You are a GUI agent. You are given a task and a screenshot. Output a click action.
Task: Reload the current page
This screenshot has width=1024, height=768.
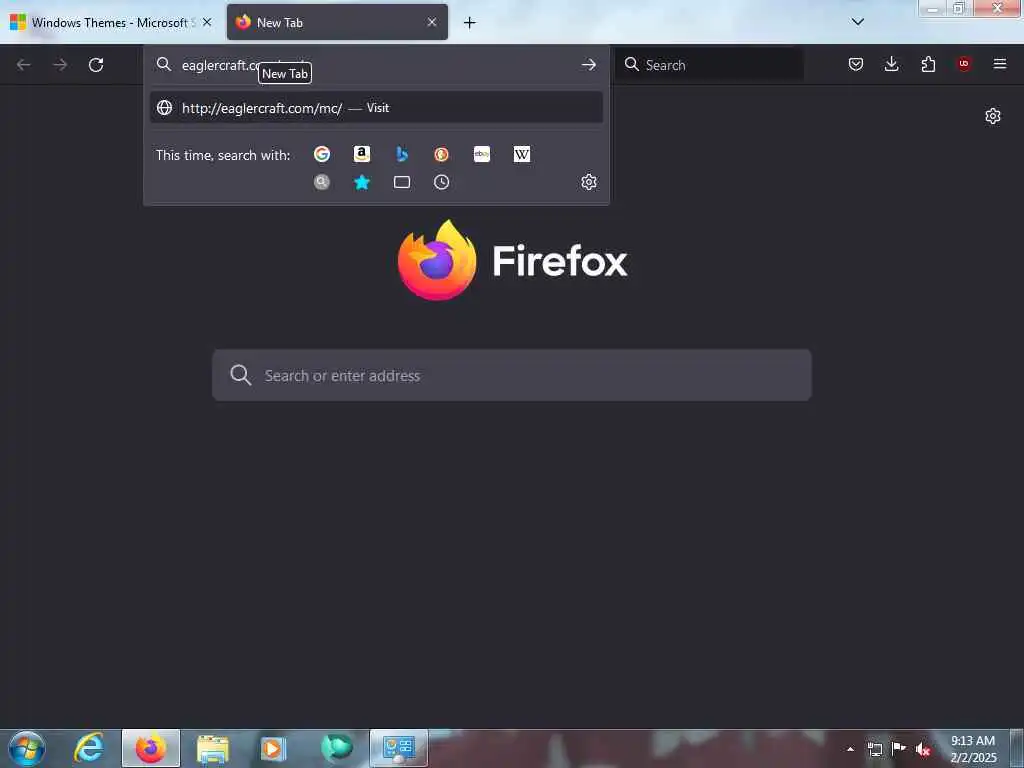96,65
